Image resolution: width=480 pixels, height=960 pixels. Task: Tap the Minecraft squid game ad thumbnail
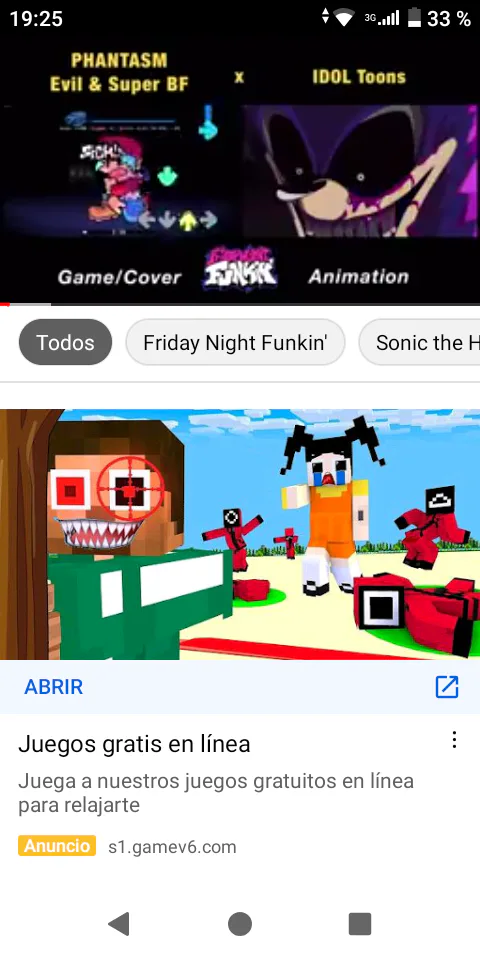pyautogui.click(x=240, y=534)
